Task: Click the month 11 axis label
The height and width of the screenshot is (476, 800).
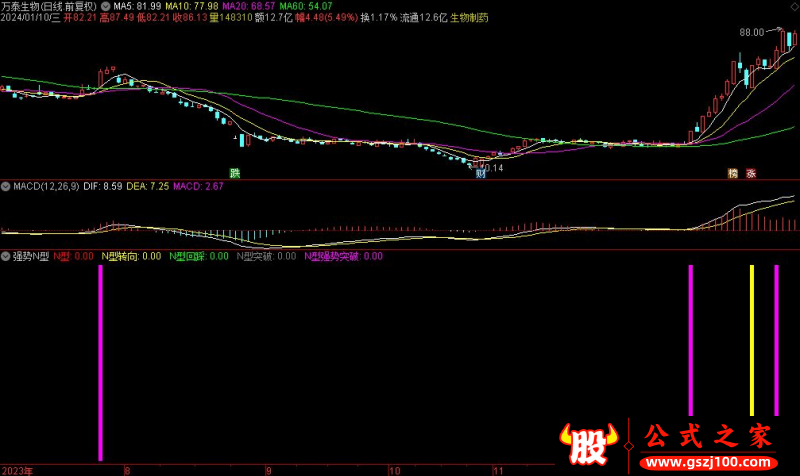Action: (498, 471)
